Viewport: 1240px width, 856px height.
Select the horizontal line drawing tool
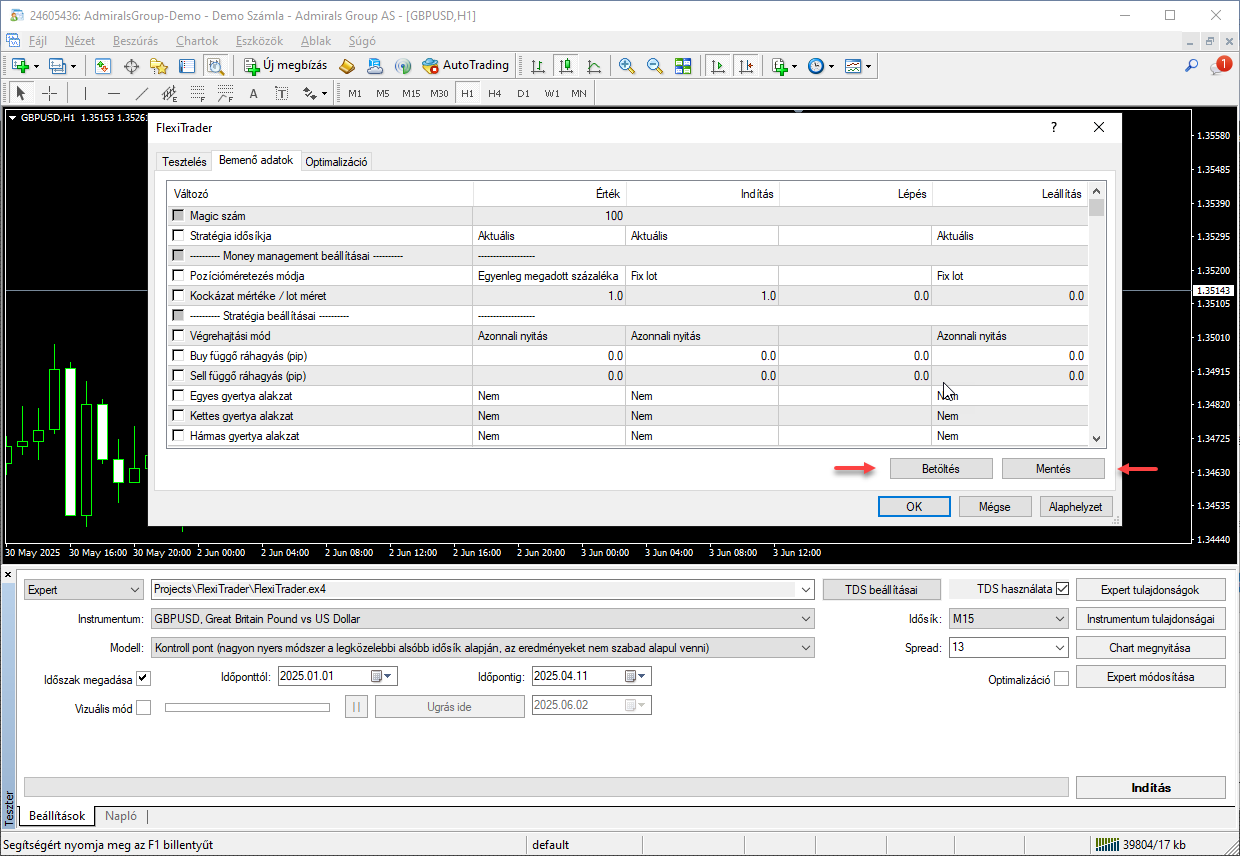point(113,93)
